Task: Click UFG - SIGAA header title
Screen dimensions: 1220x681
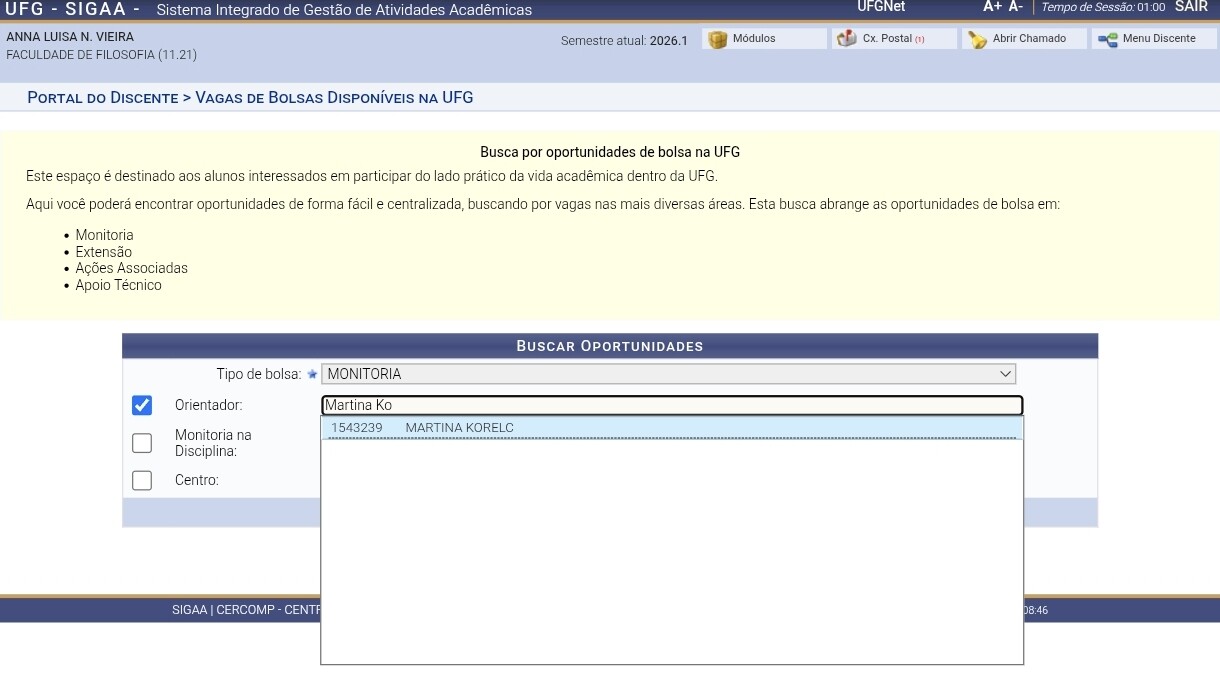Action: (x=72, y=9)
